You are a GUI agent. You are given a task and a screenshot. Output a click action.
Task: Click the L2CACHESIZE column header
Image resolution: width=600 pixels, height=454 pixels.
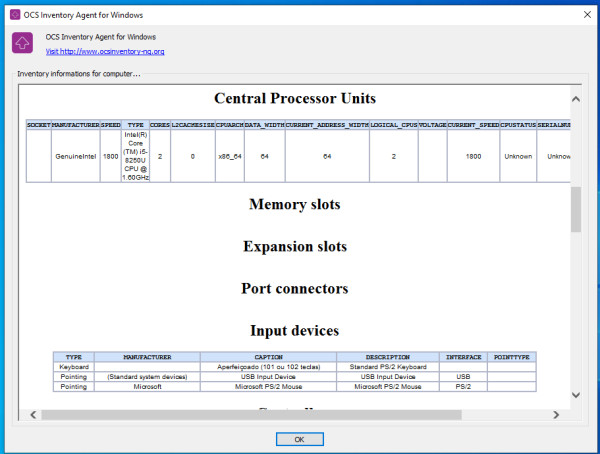coord(193,125)
